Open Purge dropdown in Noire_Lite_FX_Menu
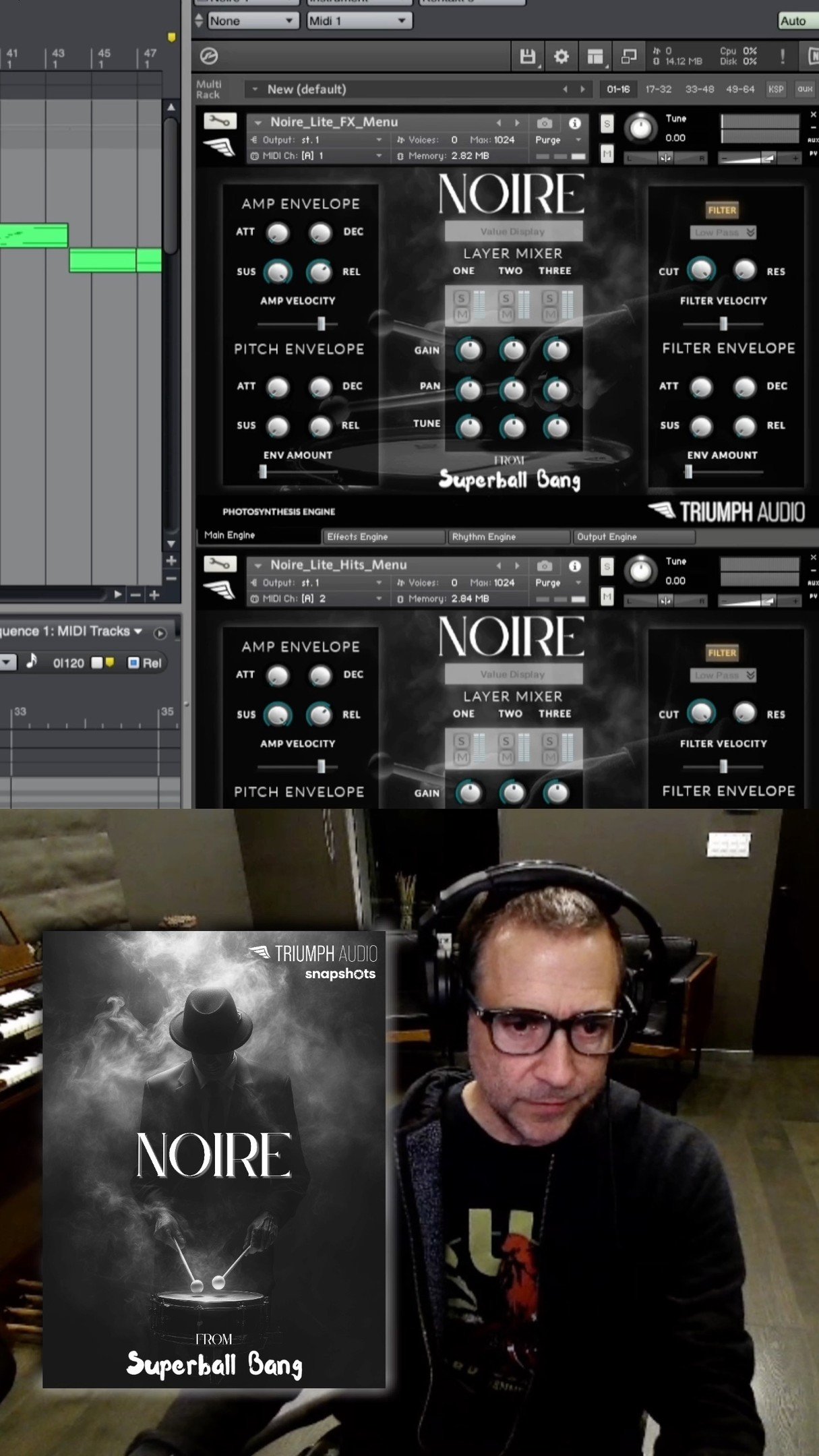The width and height of the screenshot is (819, 1456). tap(558, 140)
